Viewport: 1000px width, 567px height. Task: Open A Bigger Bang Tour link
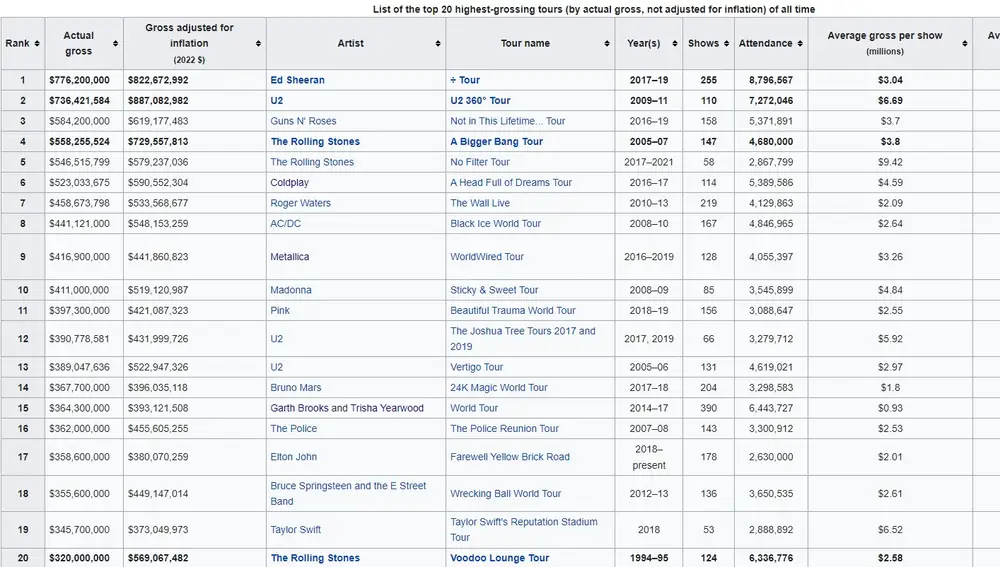pos(496,141)
